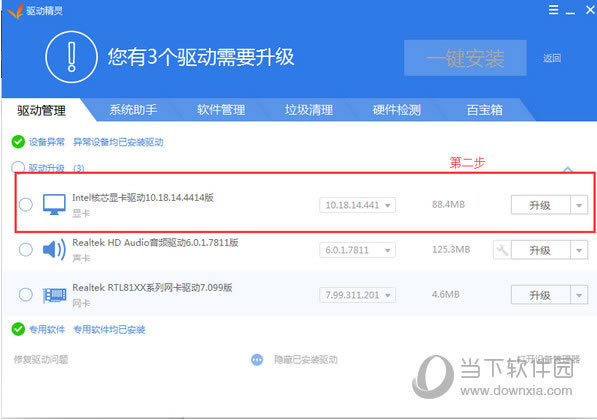Click the 88.4MB size text
The height and width of the screenshot is (420, 597).
click(x=449, y=204)
